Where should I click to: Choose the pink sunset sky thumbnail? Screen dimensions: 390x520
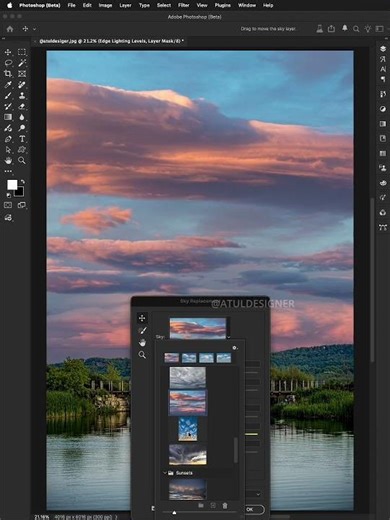click(x=188, y=403)
